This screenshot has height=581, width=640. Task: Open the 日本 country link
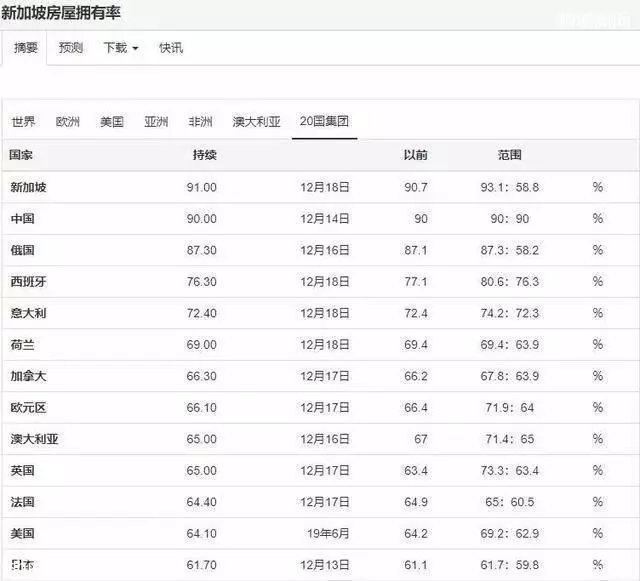(x=22, y=565)
